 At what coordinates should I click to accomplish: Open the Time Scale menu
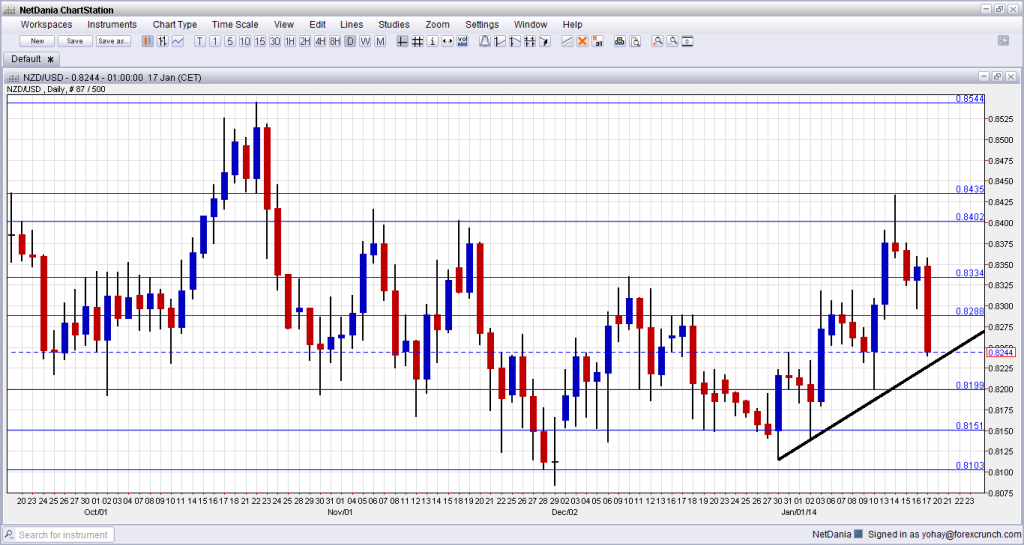pos(235,24)
